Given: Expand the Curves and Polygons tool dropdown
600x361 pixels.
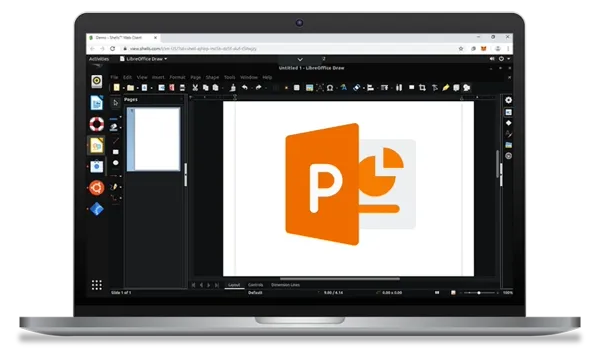Looking at the screenshot, I should tap(121, 187).
